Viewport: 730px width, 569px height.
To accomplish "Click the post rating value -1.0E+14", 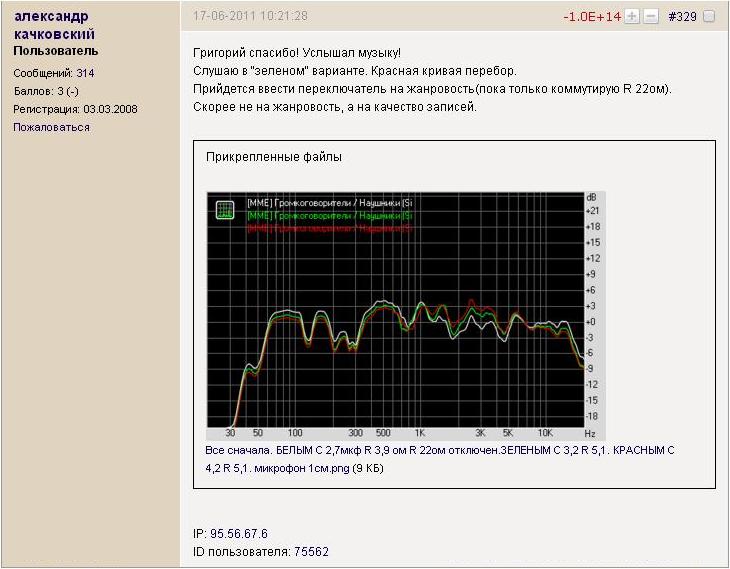I will [x=591, y=17].
